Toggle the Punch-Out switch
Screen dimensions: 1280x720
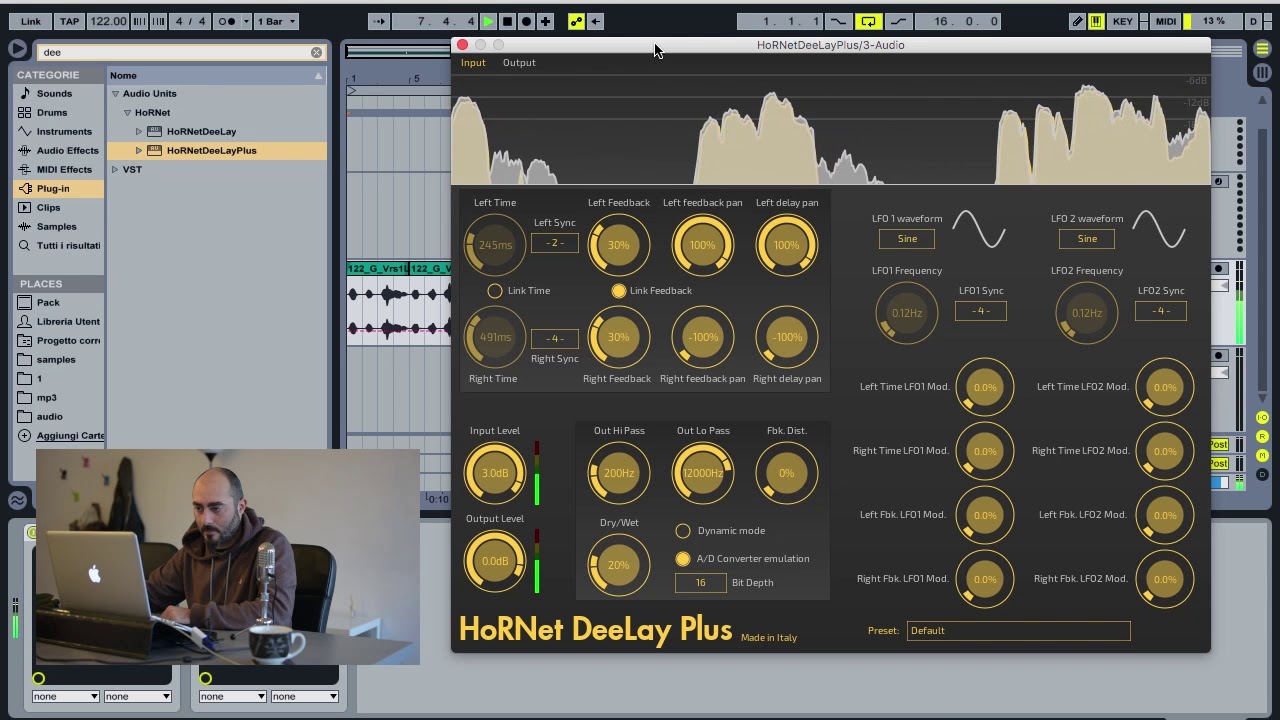(898, 21)
